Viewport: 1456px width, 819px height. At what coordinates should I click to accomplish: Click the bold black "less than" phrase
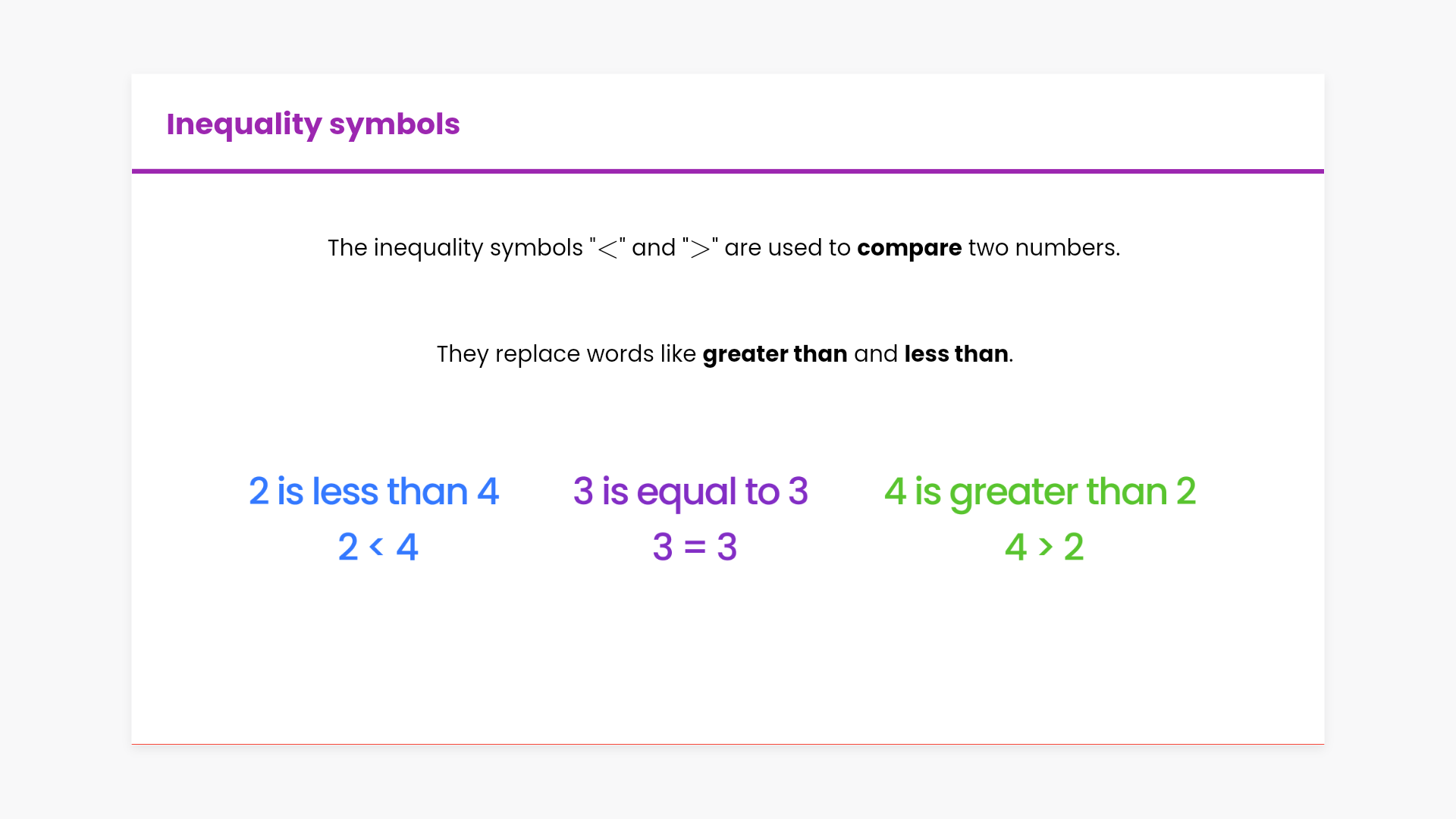(x=955, y=354)
